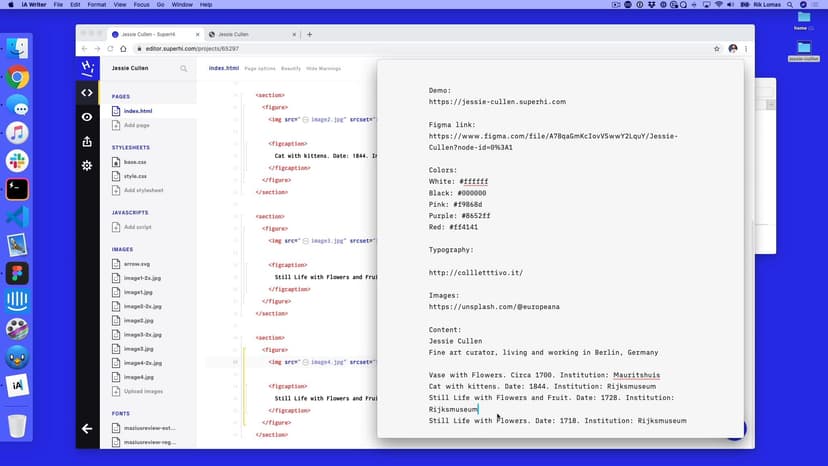Open Chrome's three-dot menu
This screenshot has height=466, width=828.
[746, 48]
